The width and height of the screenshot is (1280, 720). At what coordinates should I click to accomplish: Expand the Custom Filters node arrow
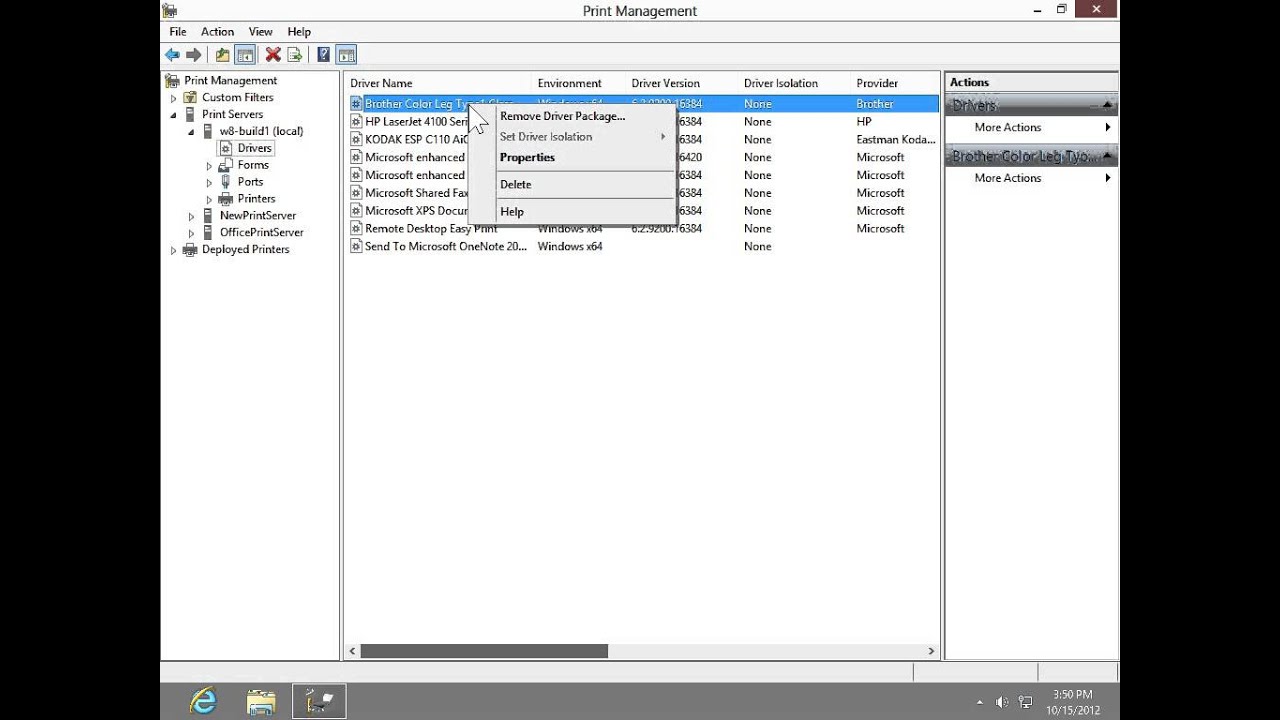(x=173, y=98)
